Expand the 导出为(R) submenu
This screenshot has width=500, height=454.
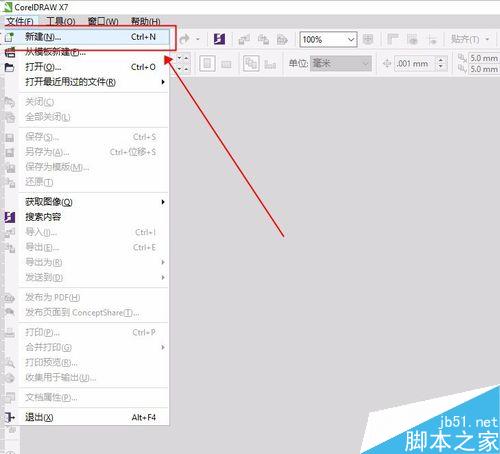pyautogui.click(x=87, y=262)
